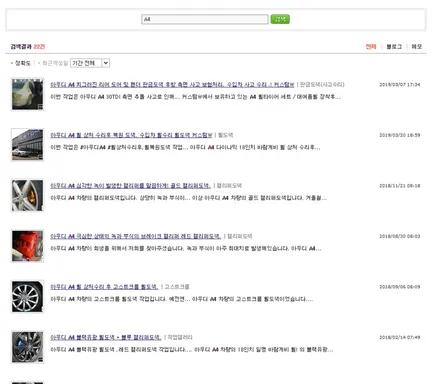This screenshot has width=440, height=384.
Task: Click the snippet containing #아우디A4 hashtags
Action: pyautogui.click(x=185, y=147)
